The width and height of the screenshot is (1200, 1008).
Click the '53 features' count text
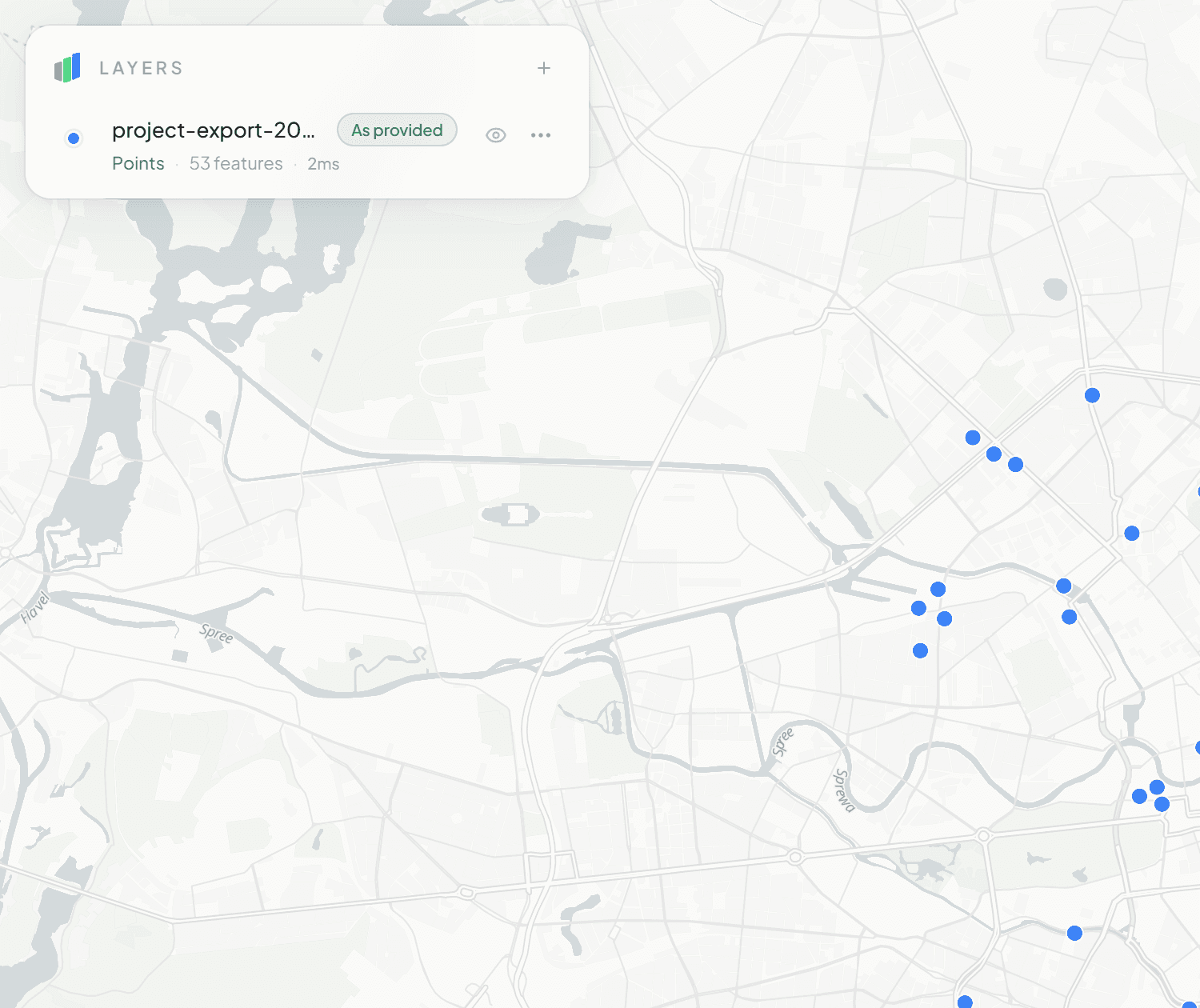(x=236, y=163)
